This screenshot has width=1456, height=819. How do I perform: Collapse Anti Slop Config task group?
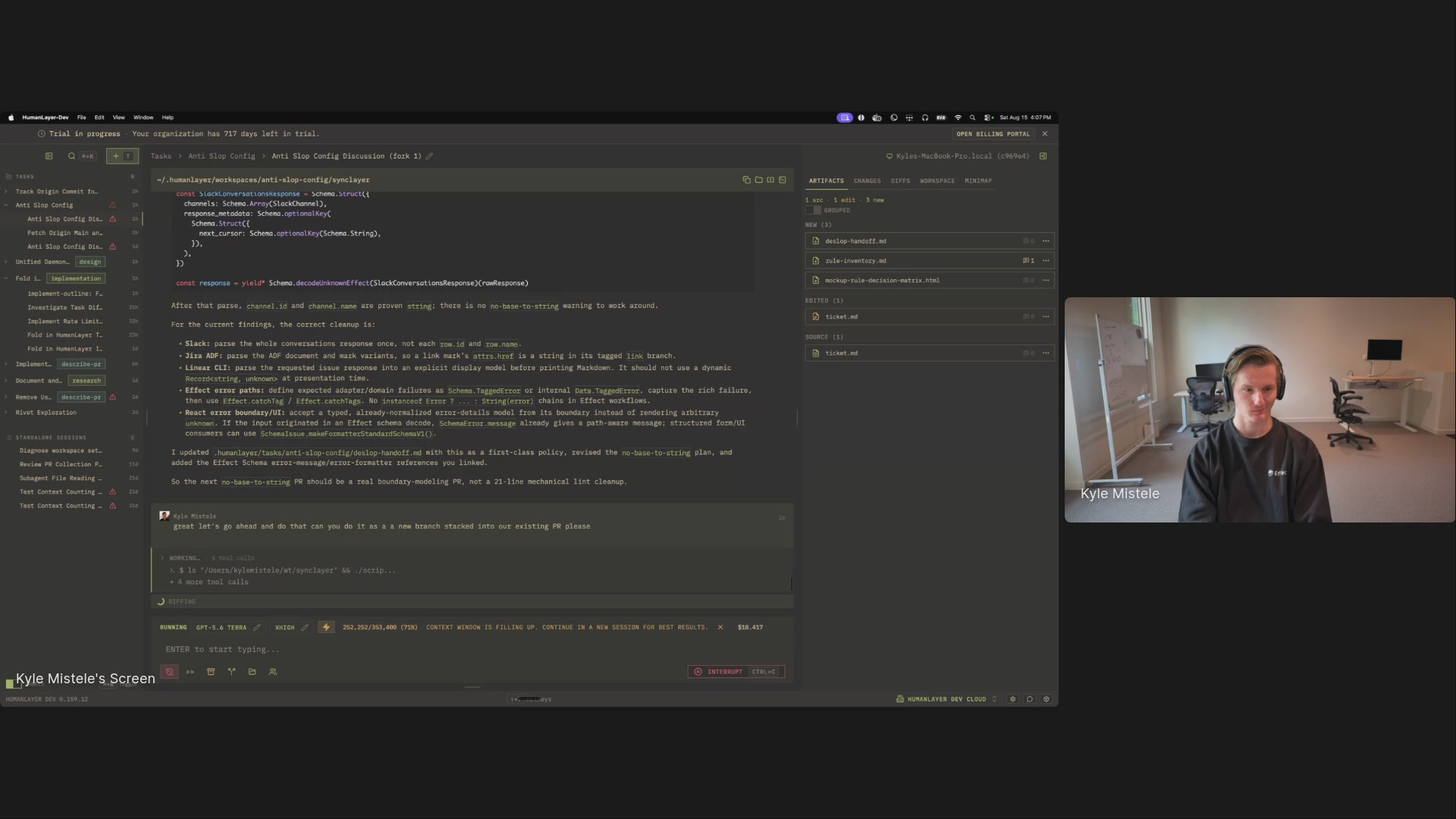[x=6, y=205]
